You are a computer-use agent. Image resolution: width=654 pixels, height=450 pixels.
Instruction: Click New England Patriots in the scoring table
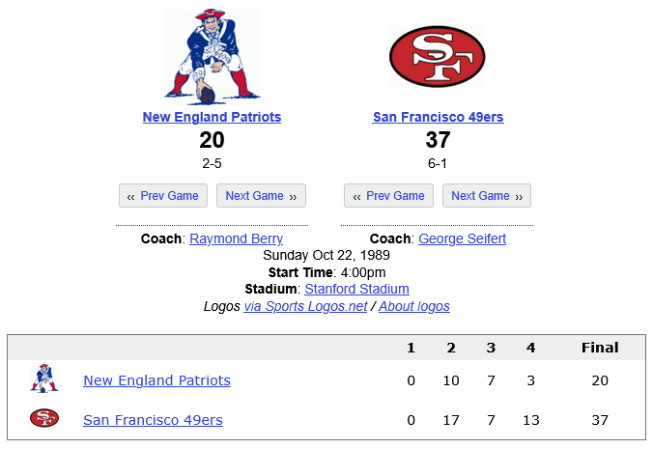pos(157,380)
